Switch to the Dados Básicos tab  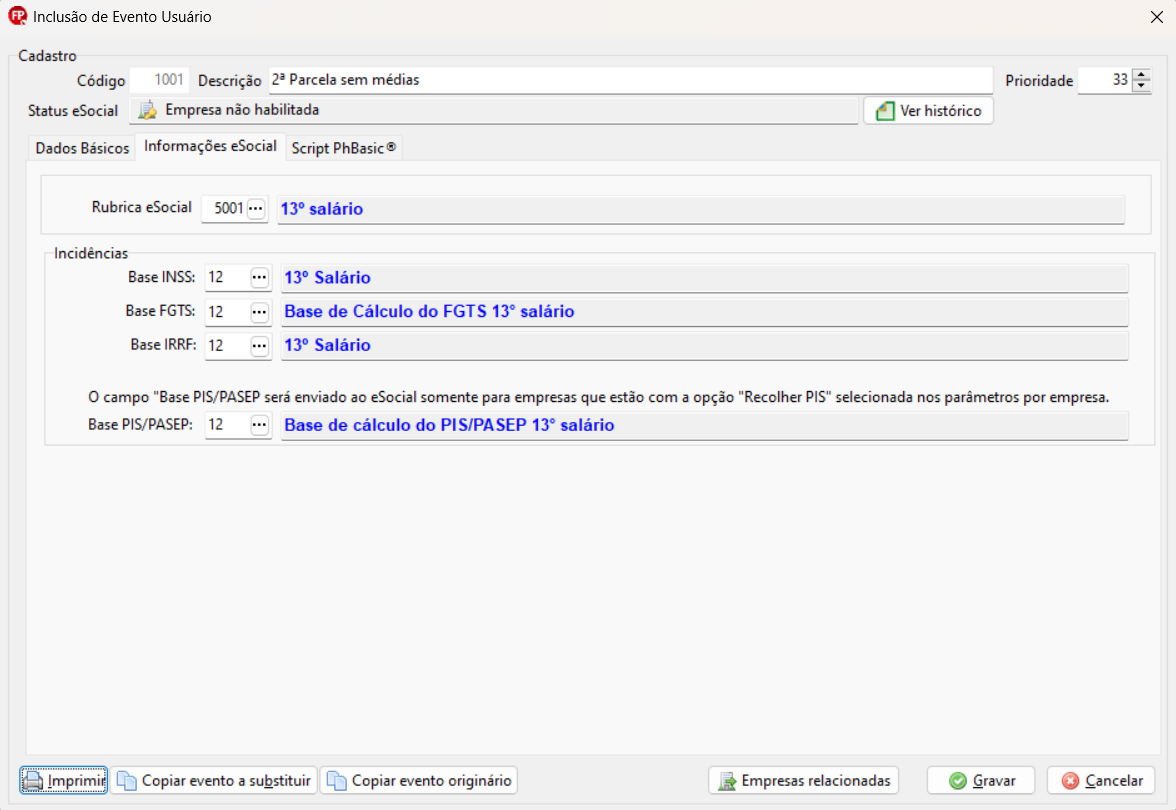pyautogui.click(x=82, y=148)
